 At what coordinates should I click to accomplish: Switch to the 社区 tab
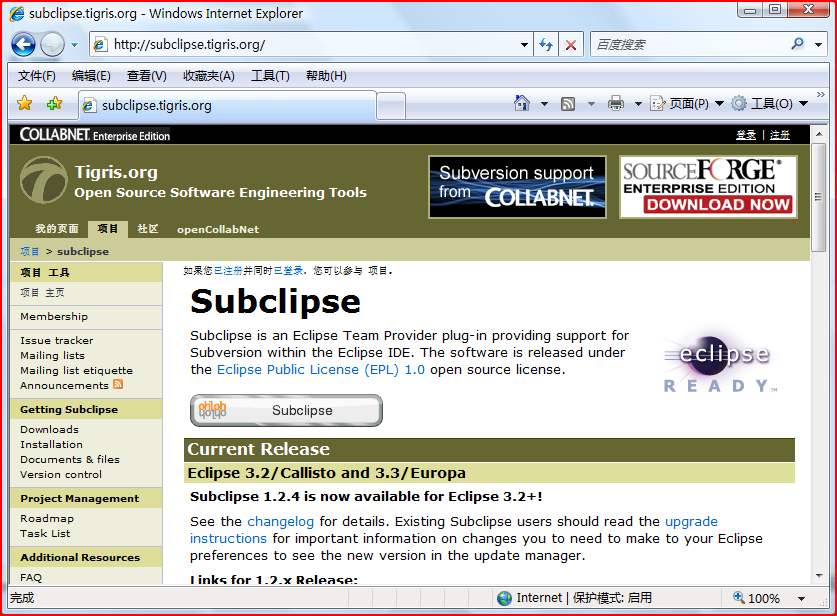148,229
